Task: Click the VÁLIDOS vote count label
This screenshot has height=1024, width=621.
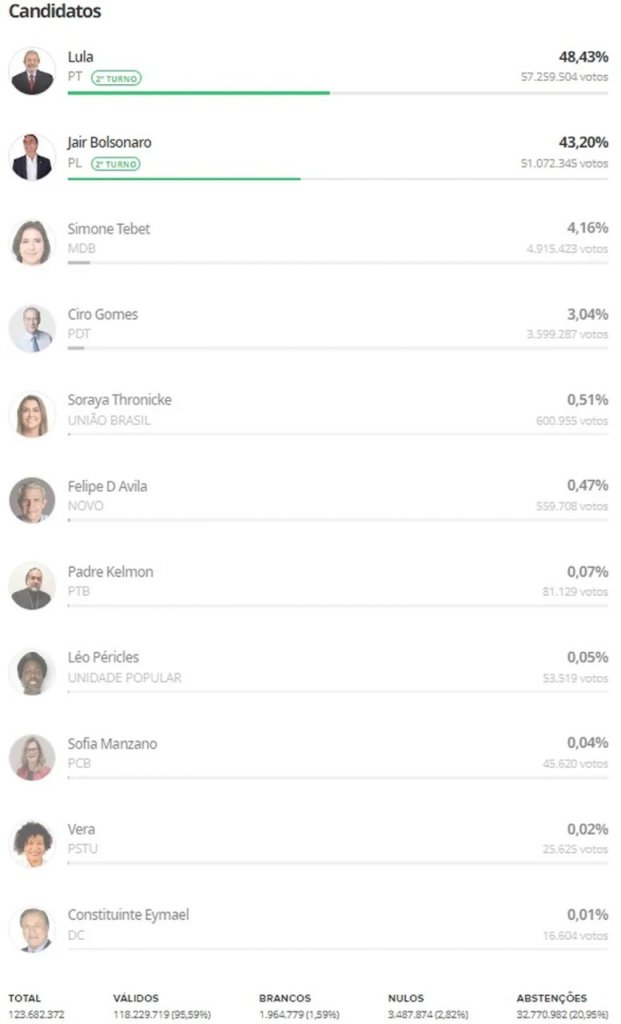Action: (x=136, y=998)
